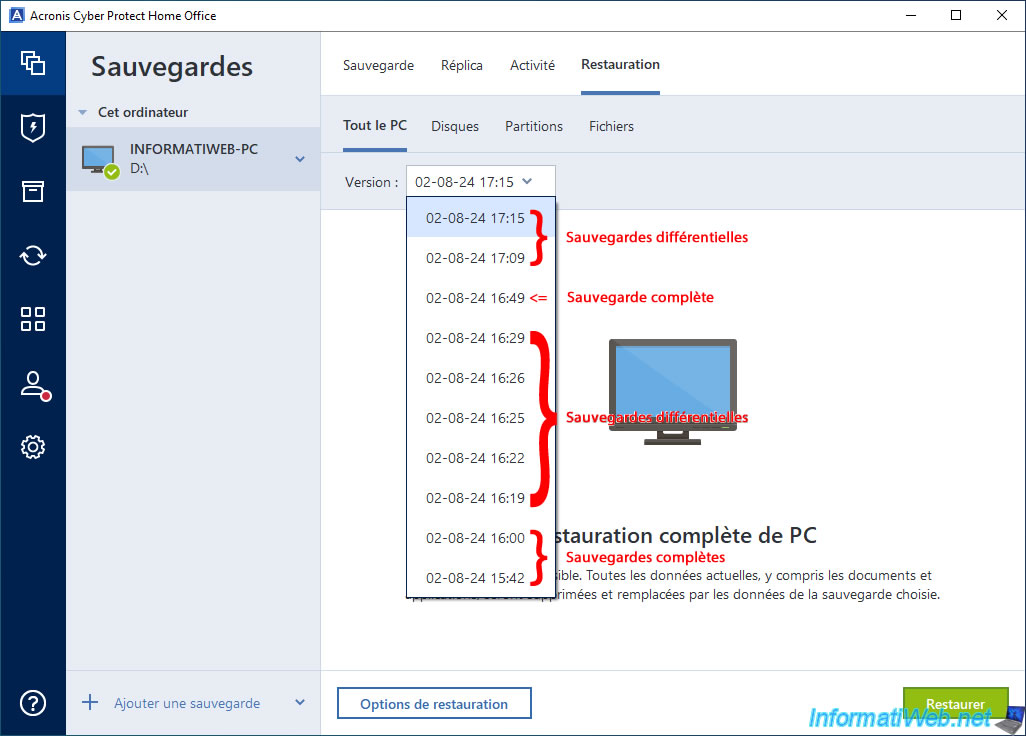Choose version 02-08-24 16:00
This screenshot has width=1026, height=736.
481,537
